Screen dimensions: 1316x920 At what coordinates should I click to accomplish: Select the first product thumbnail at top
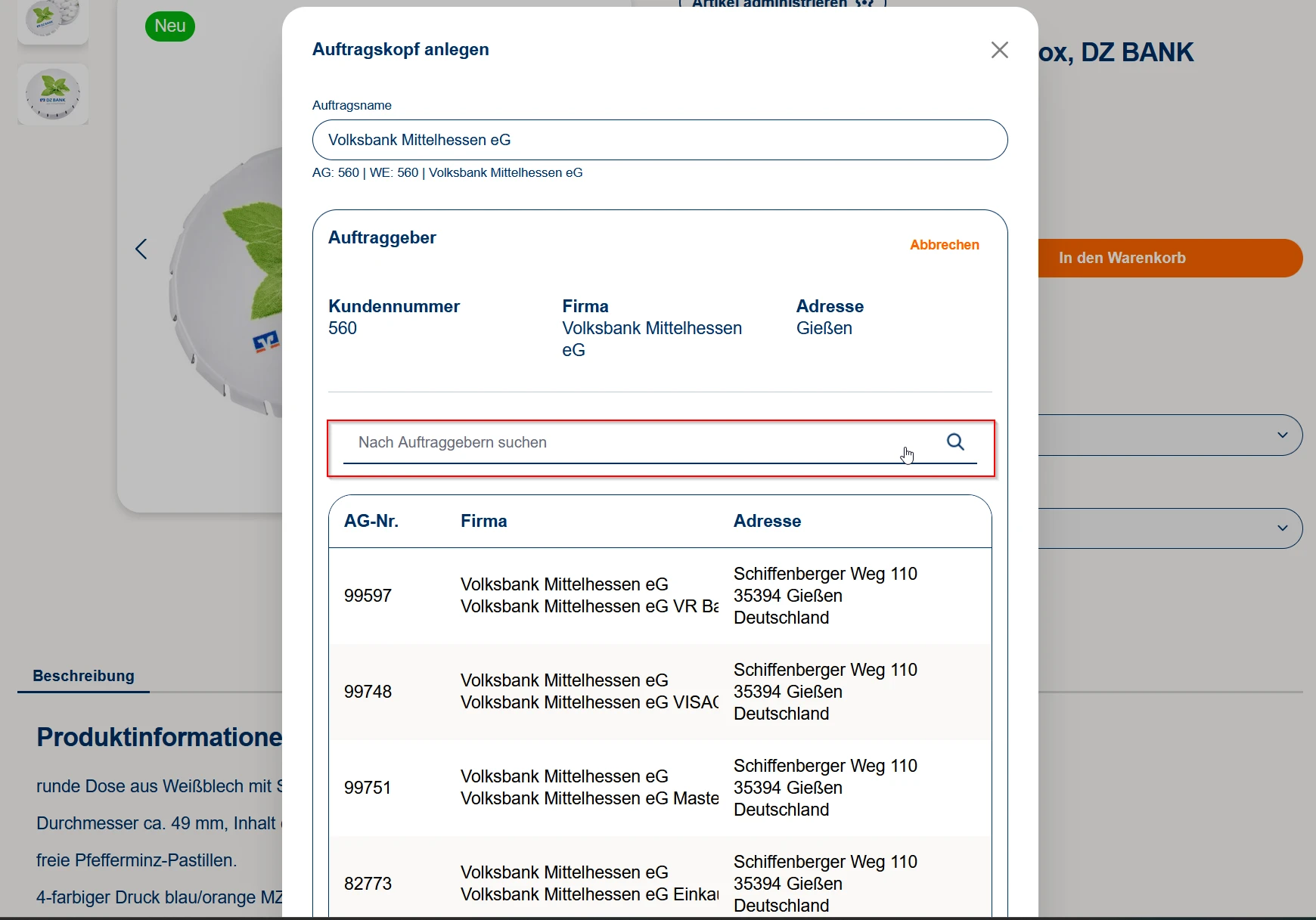pos(53,19)
